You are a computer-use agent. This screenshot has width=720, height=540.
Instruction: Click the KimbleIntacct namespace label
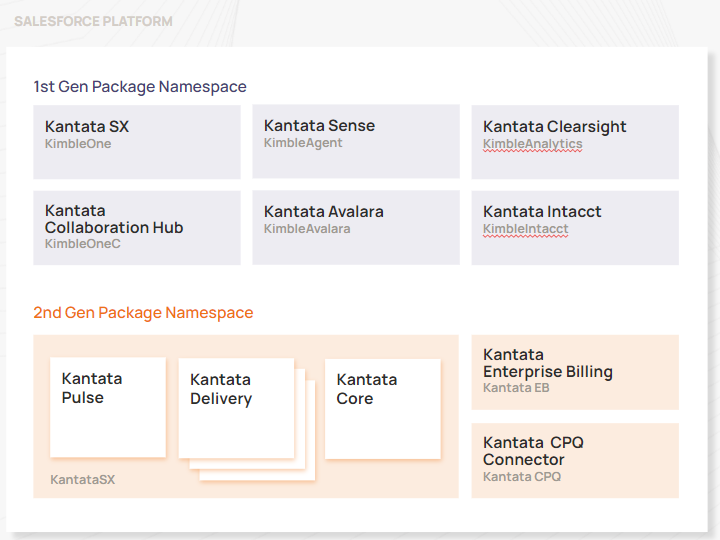[525, 229]
